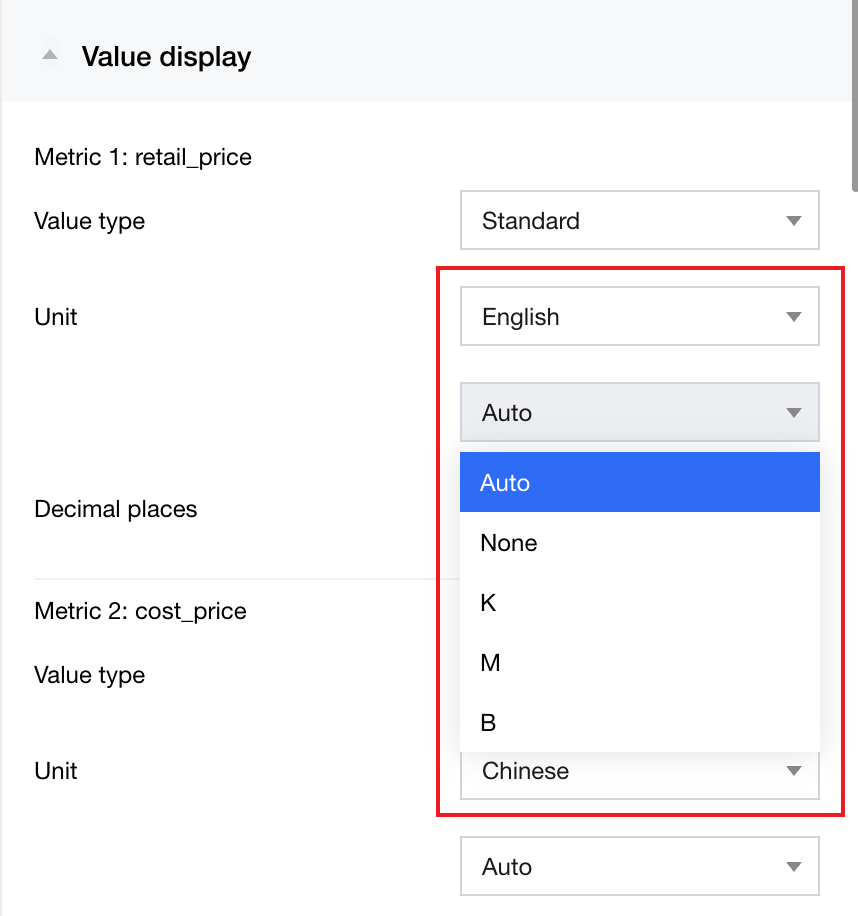
Task: Close the expanded Auto dropdown under English
Action: pyautogui.click(x=639, y=412)
